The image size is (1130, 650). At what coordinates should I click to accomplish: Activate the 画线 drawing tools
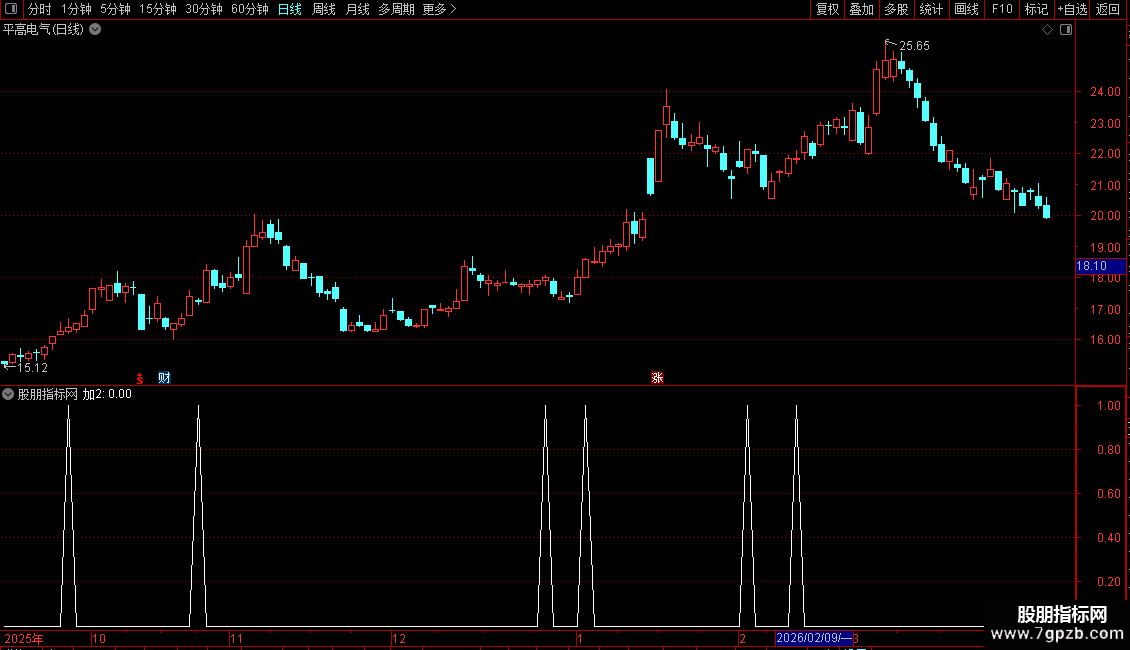(966, 9)
